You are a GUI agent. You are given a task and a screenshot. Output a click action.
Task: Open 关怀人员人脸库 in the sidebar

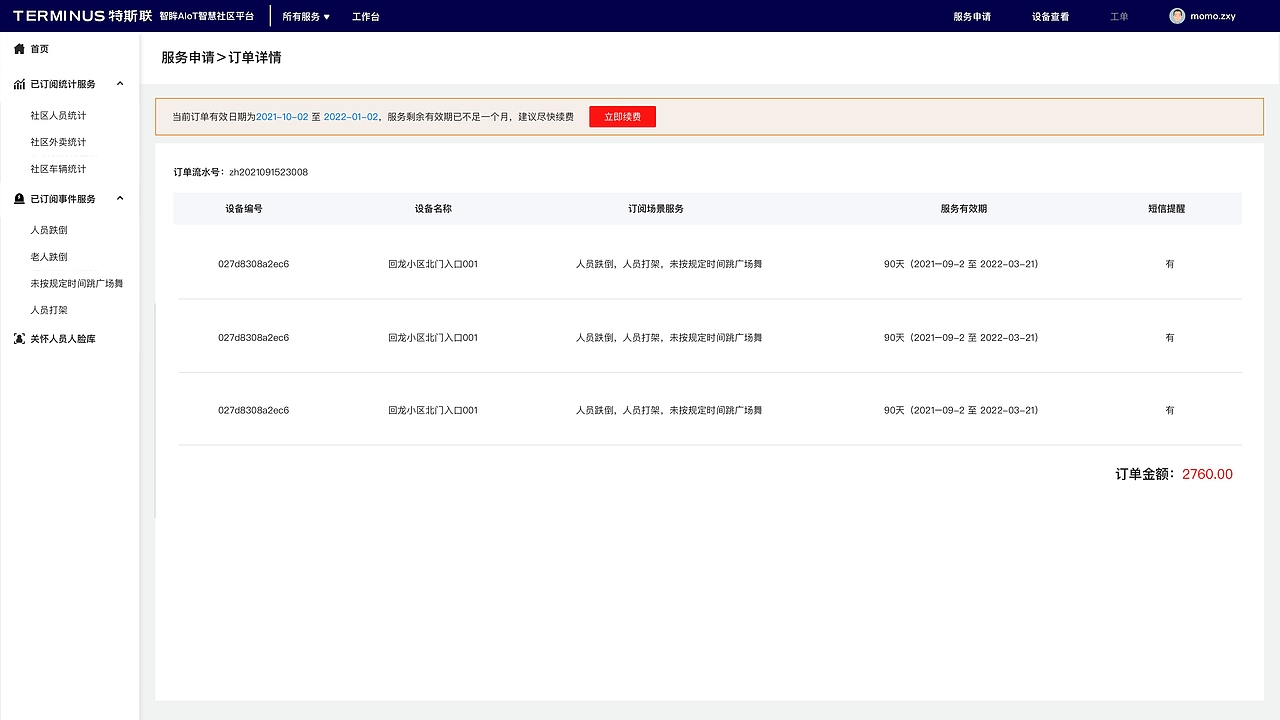tap(63, 339)
